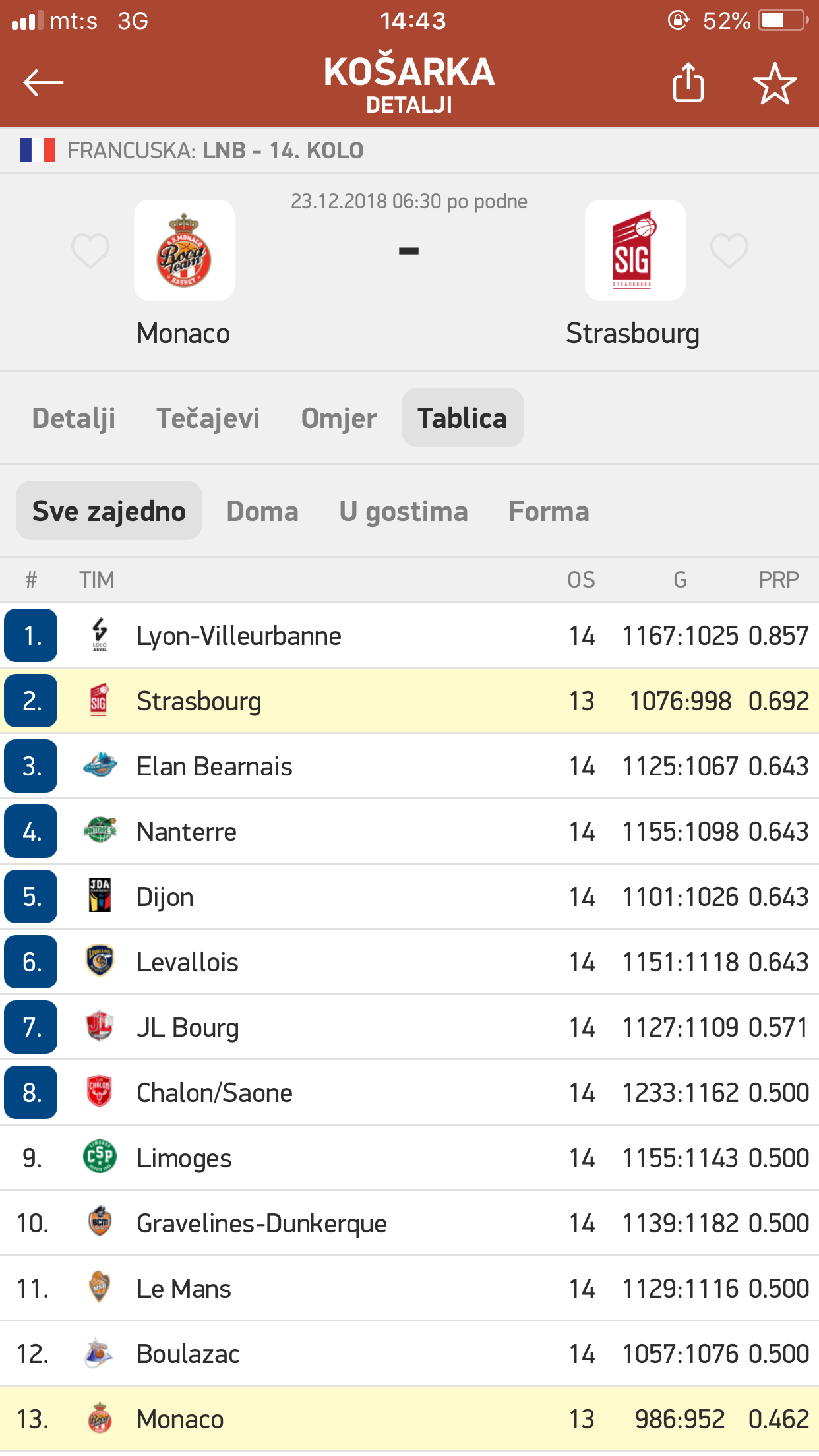The height and width of the screenshot is (1456, 819).
Task: Open the share icon in header
Action: (x=688, y=82)
